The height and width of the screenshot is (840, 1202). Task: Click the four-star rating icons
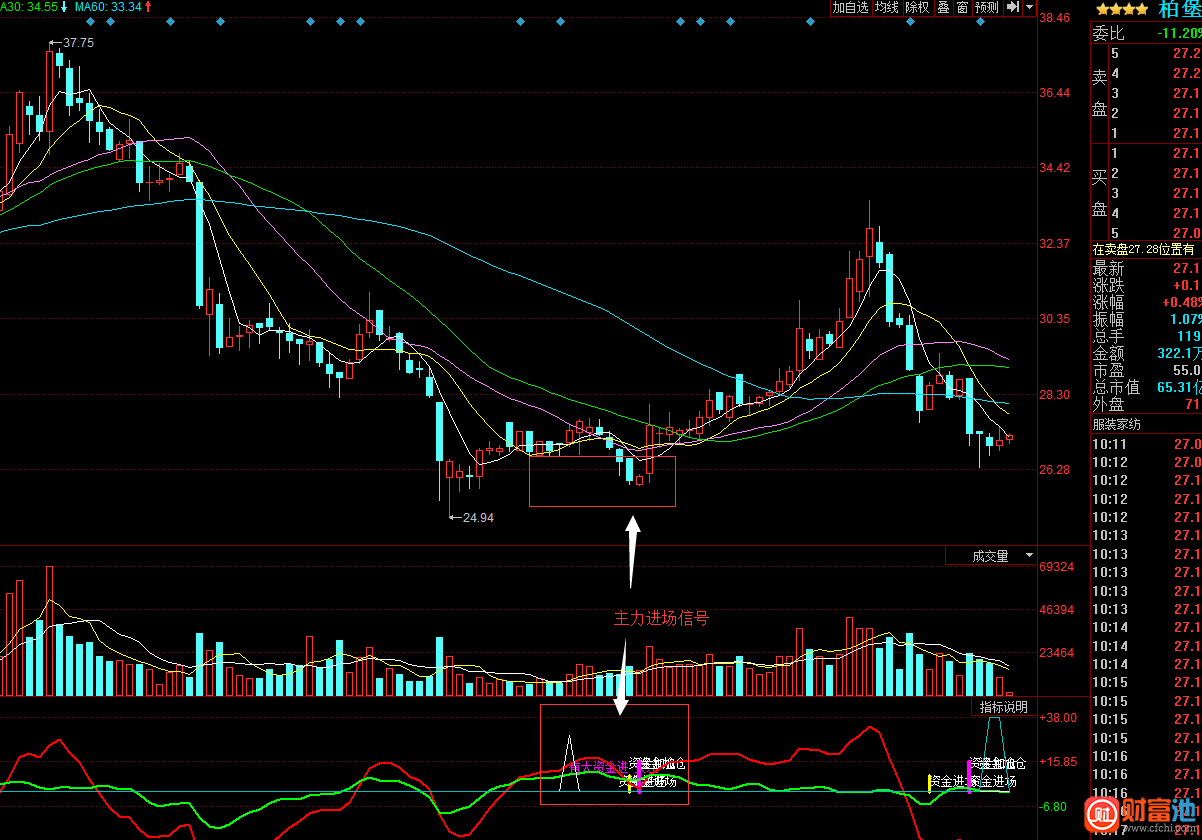pos(1121,9)
